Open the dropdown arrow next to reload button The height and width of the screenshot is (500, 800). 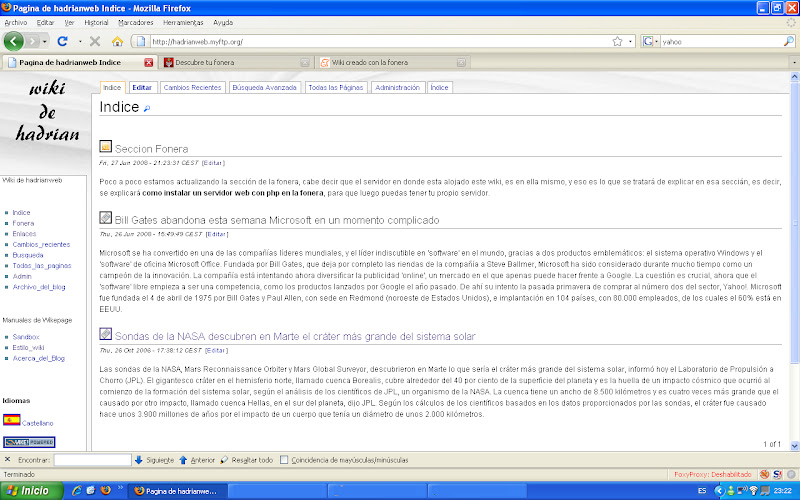(x=80, y=41)
